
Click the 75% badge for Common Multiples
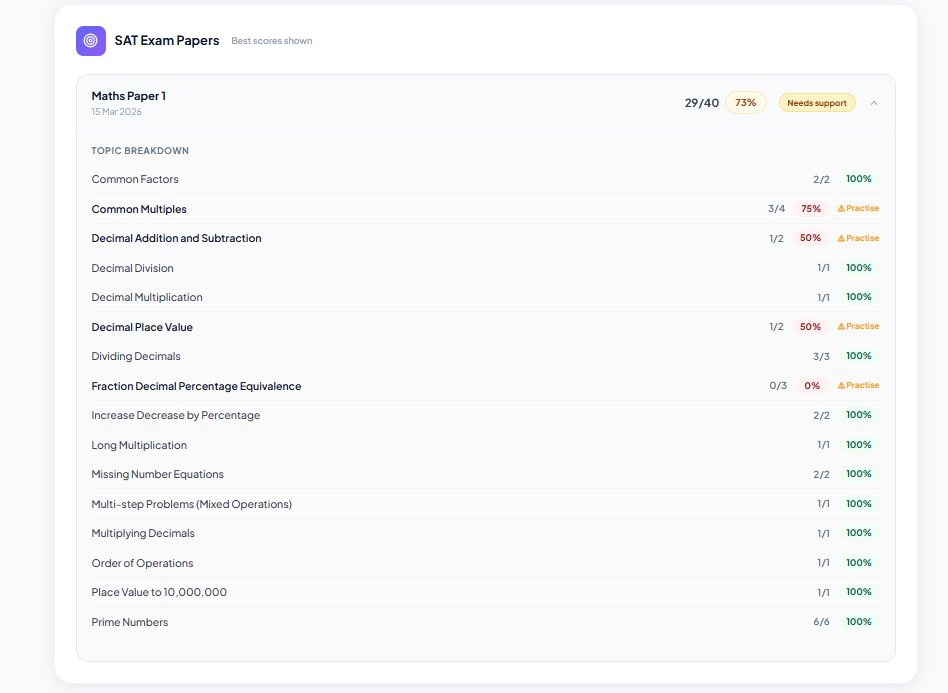click(x=810, y=209)
